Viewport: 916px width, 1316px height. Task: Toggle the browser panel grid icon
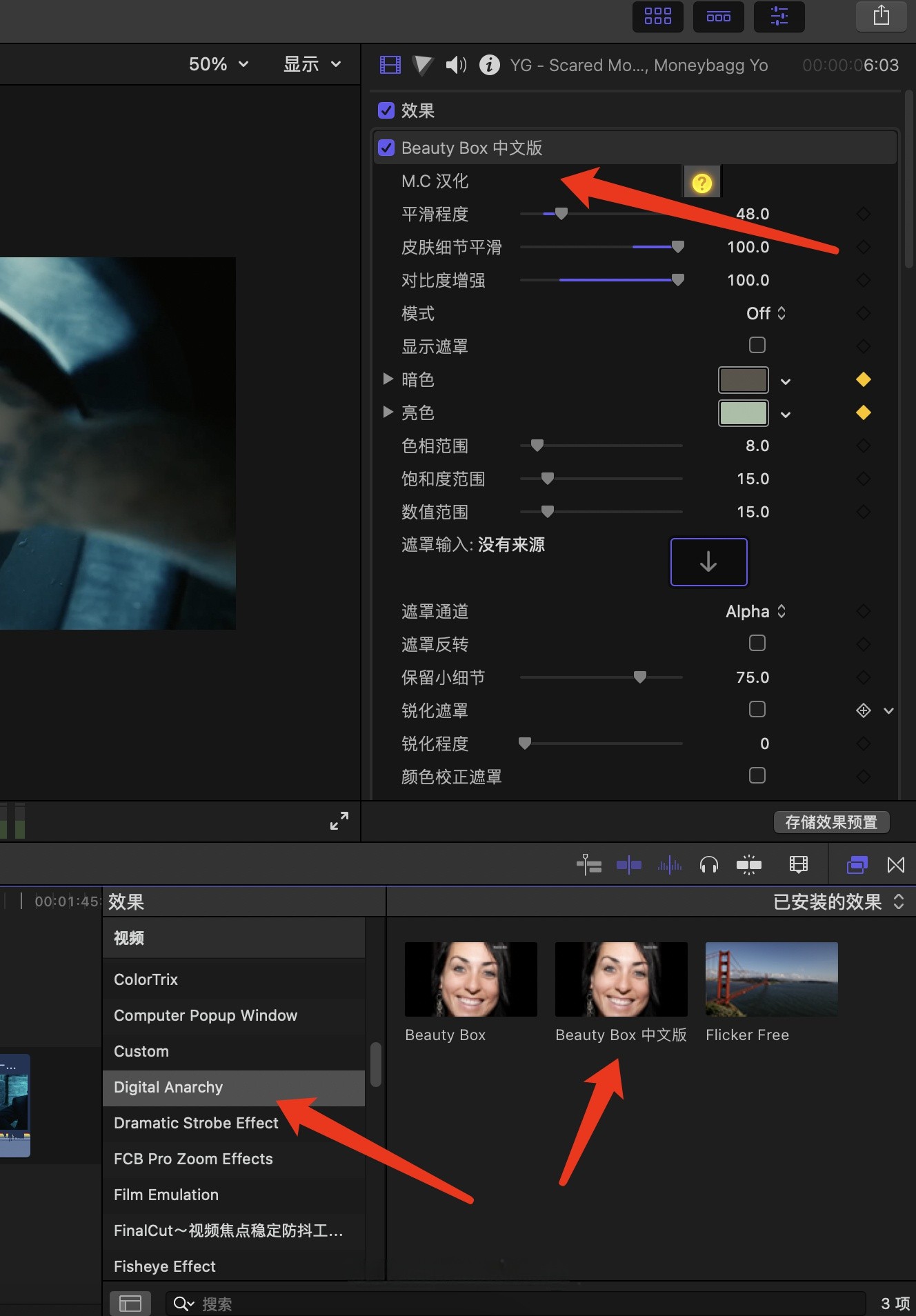(x=657, y=17)
